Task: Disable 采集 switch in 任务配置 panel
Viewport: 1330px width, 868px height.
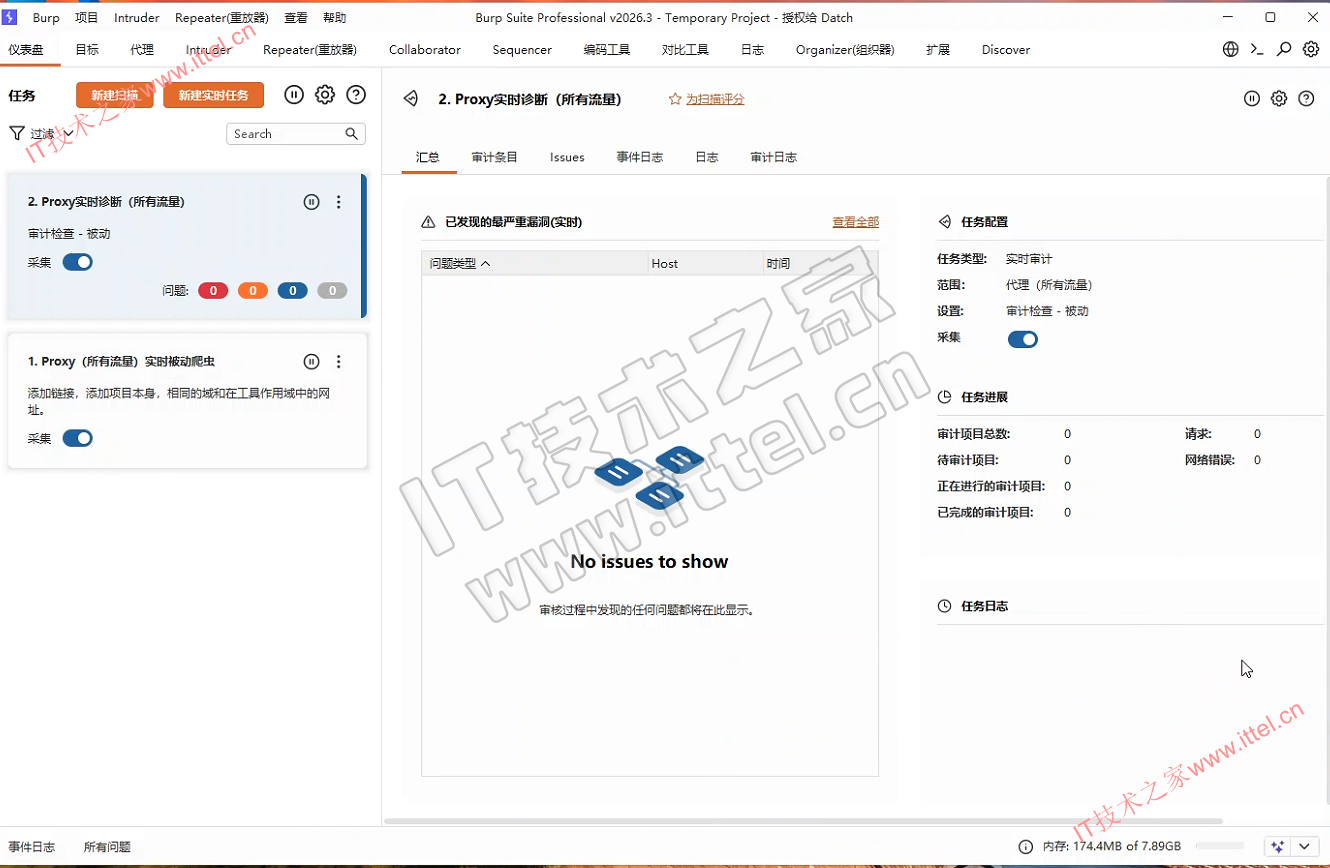Action: click(x=1022, y=339)
